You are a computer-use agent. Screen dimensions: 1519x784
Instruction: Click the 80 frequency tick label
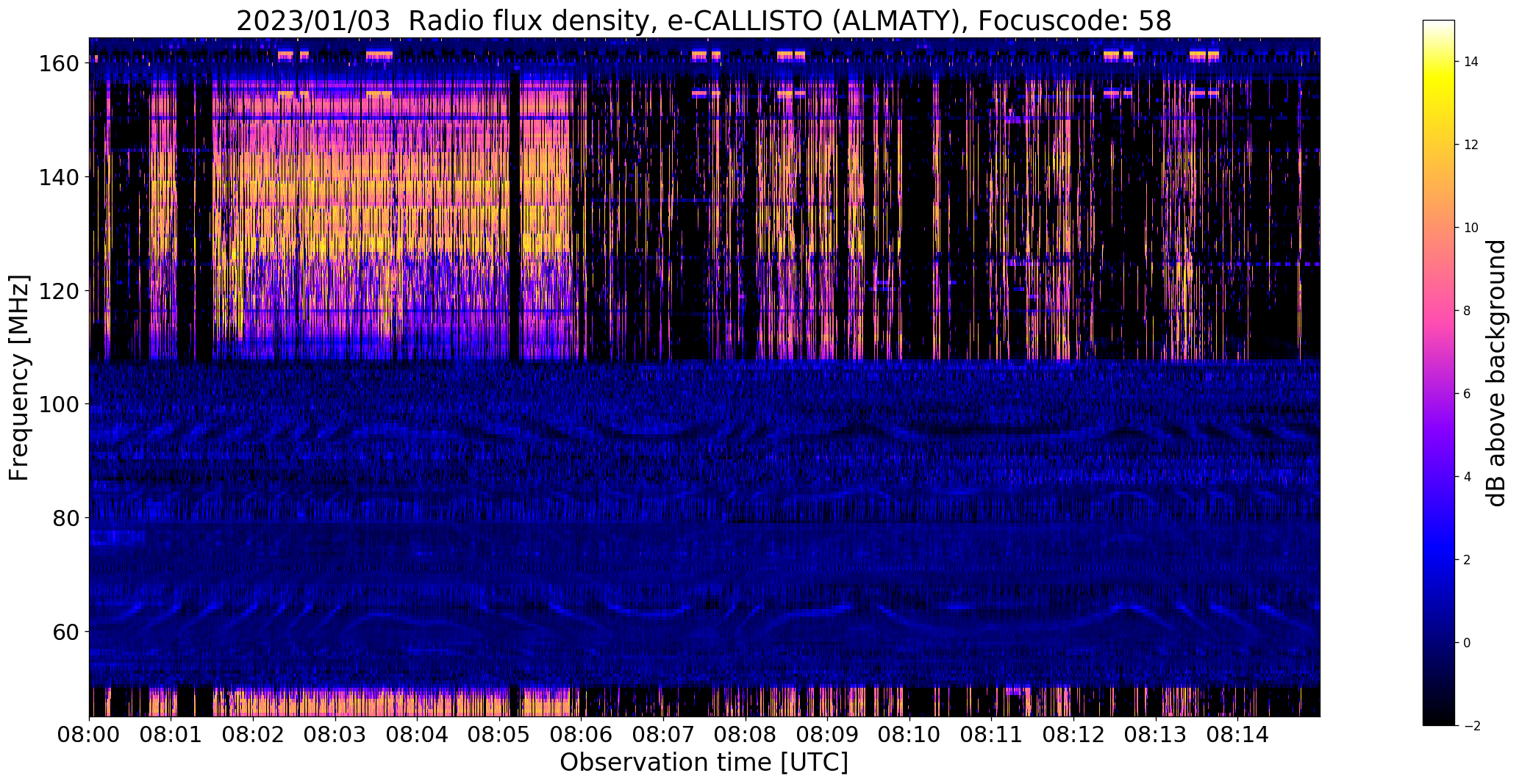click(66, 518)
